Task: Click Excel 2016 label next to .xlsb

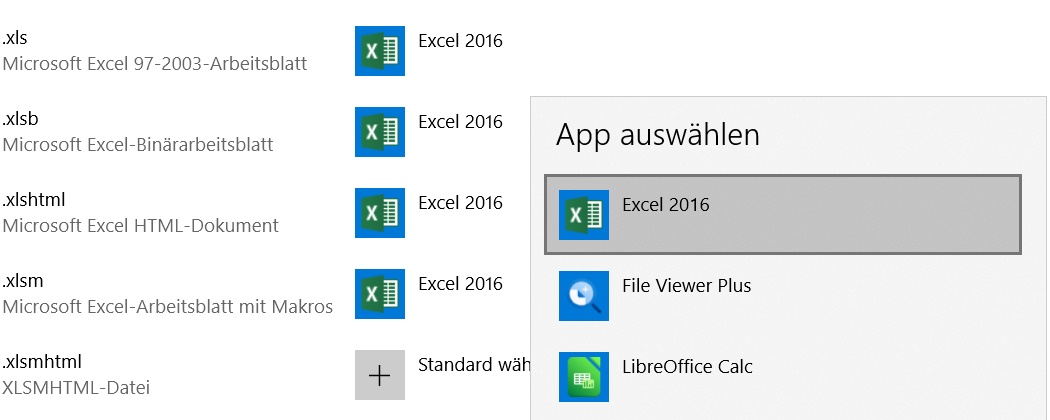Action: click(x=460, y=122)
